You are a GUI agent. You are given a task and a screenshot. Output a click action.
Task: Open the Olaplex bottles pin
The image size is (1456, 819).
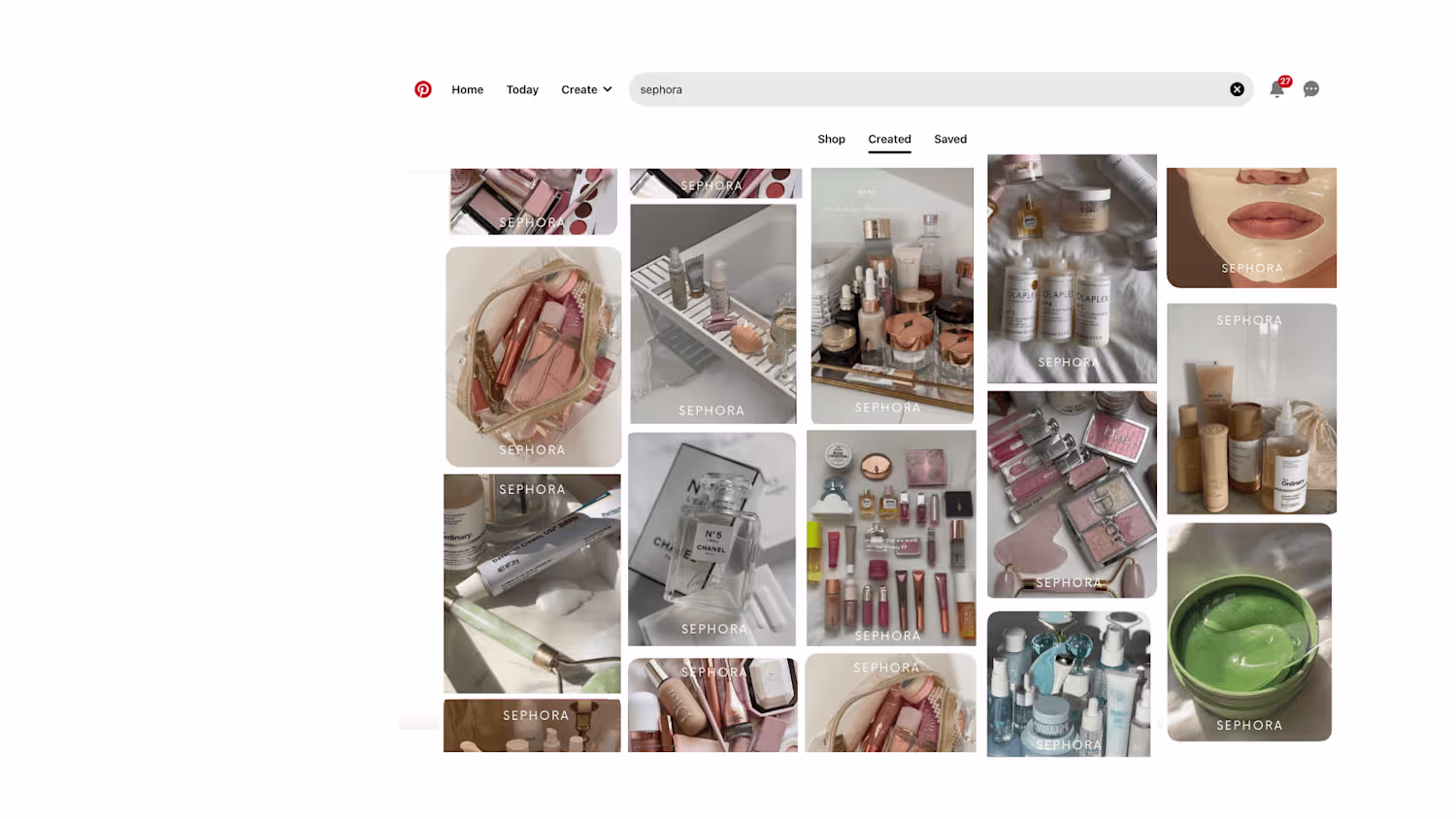(x=1072, y=269)
